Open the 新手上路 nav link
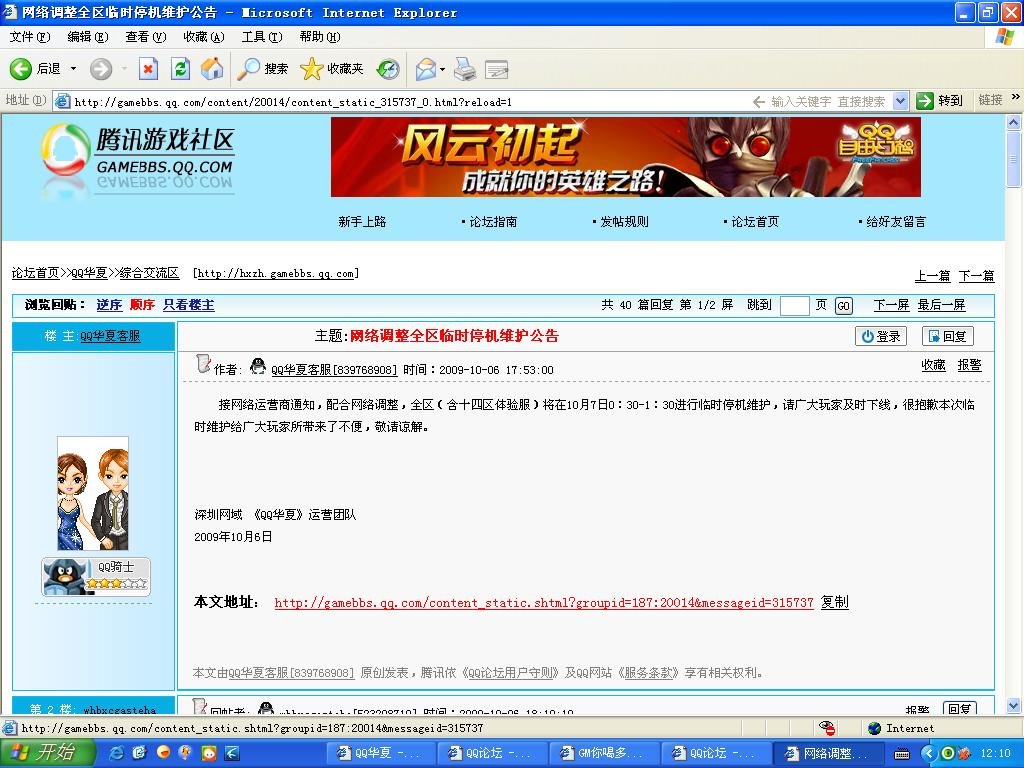Screen dimensions: 1024x768 pos(362,221)
